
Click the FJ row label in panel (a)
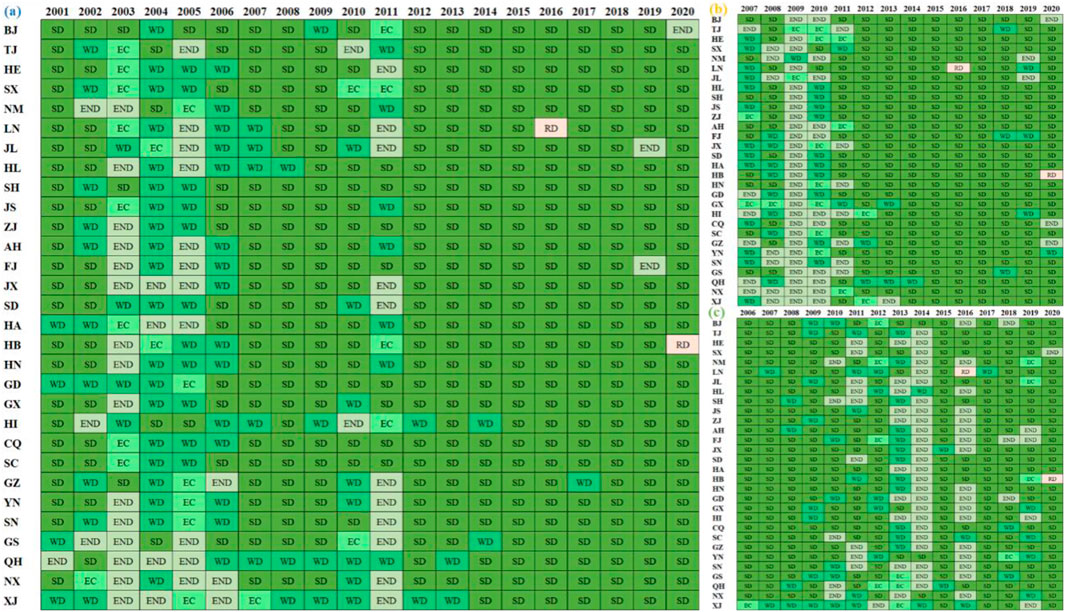click(11, 266)
